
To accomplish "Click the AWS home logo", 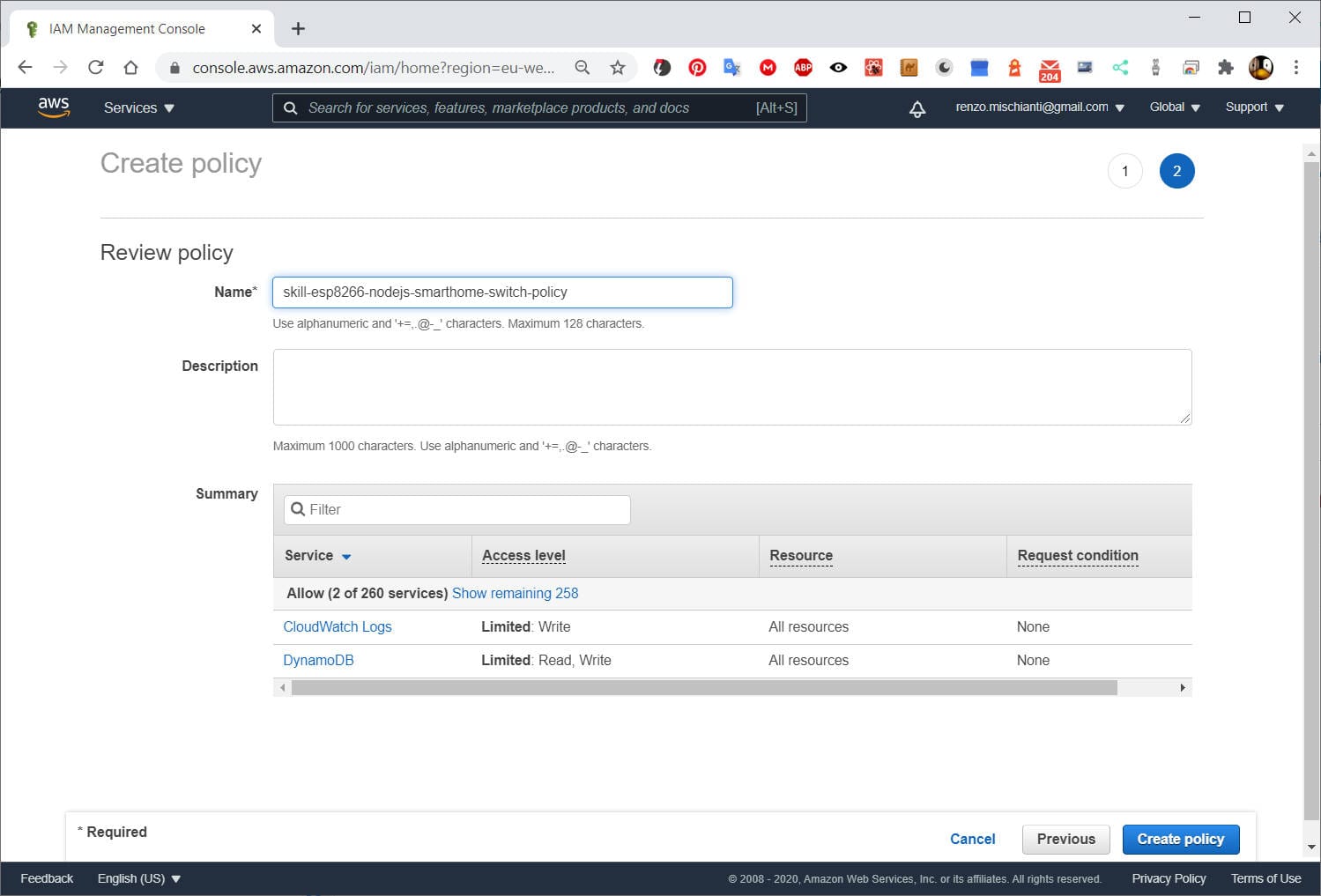I will [x=54, y=107].
